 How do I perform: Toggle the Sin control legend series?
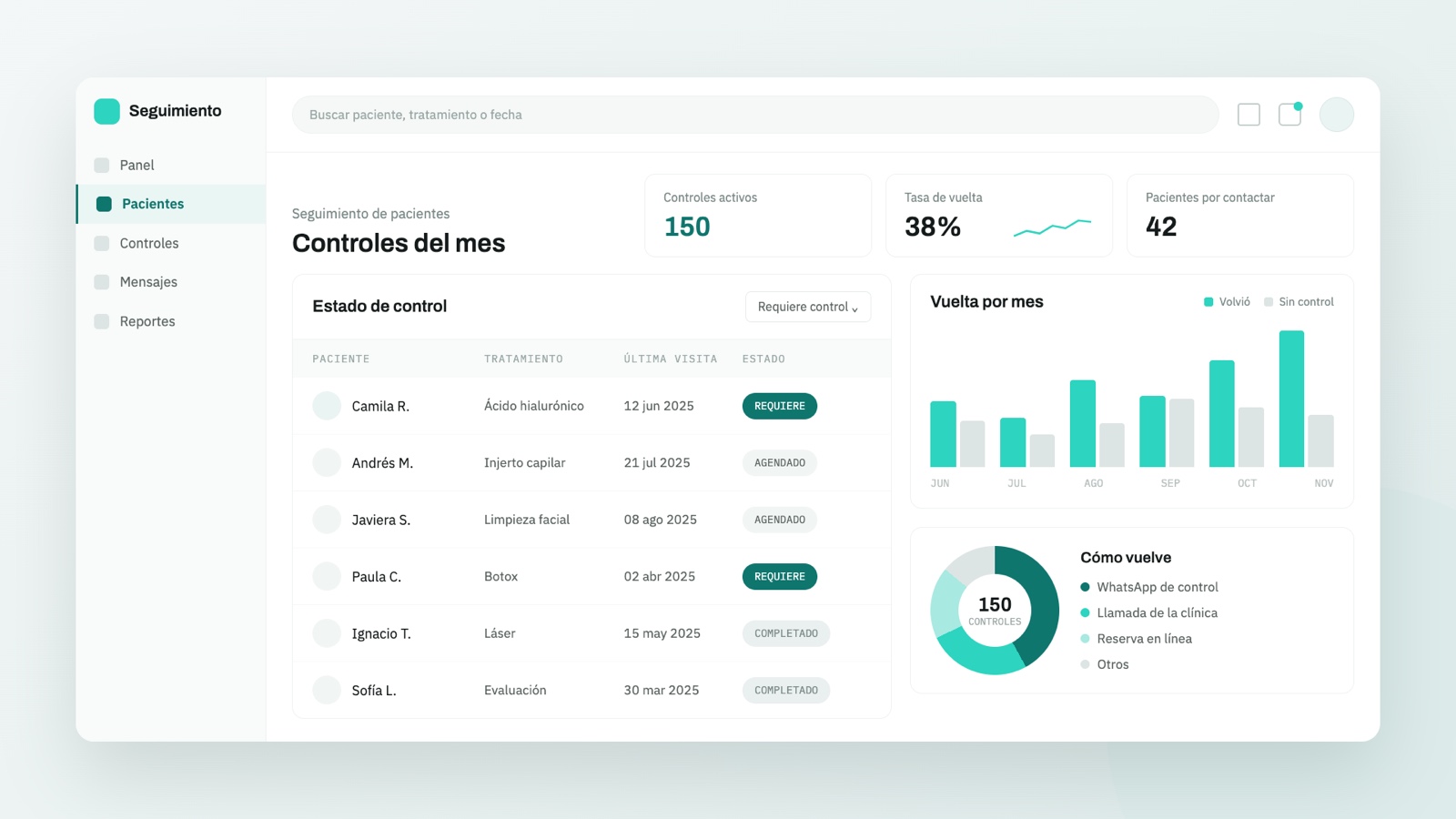coord(1299,302)
